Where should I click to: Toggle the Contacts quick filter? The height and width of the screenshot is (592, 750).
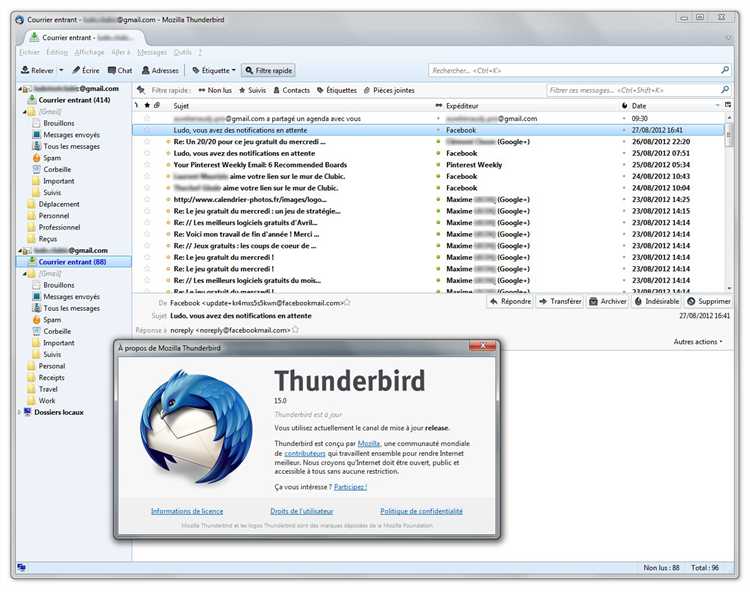pyautogui.click(x=291, y=90)
